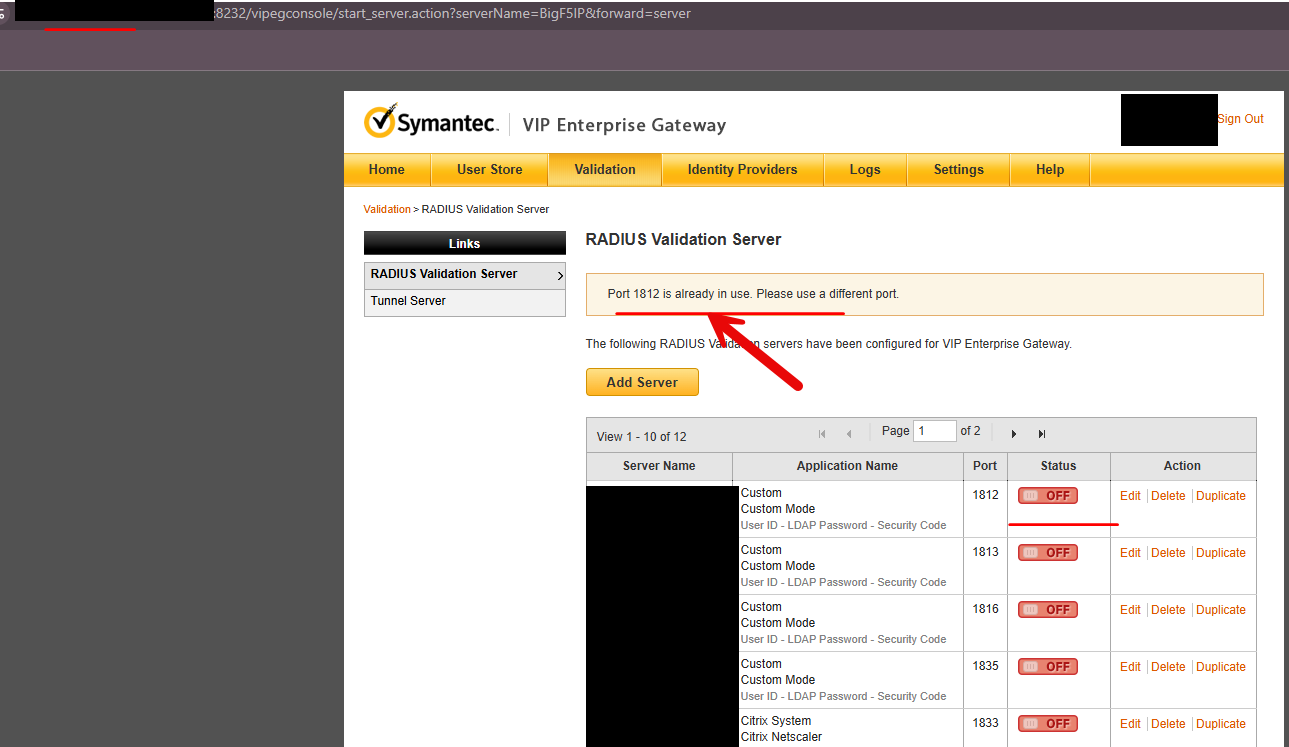Open the User Store tab
1289x747 pixels.
(x=490, y=170)
